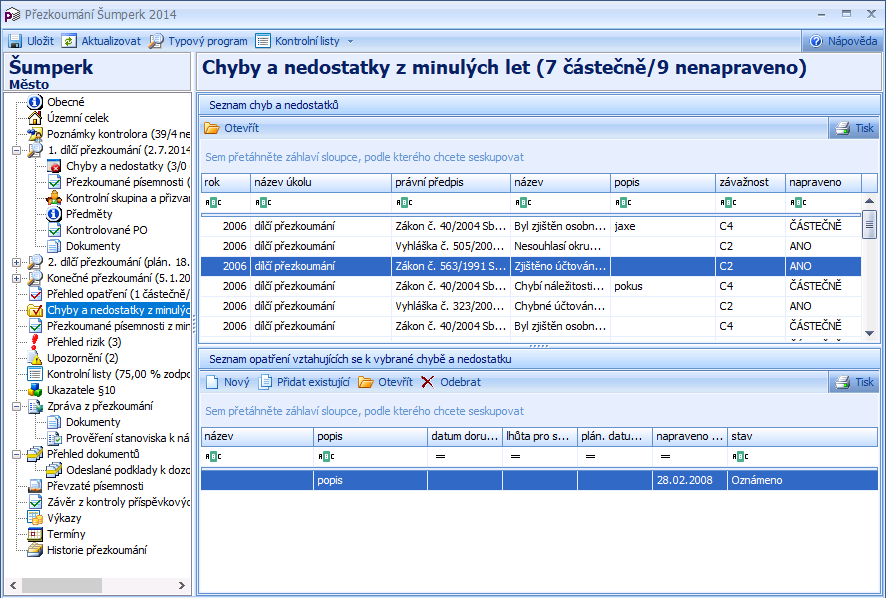This screenshot has width=886, height=598.
Task: Click the grid vertical scrollbar up arrow
Action: (870, 201)
